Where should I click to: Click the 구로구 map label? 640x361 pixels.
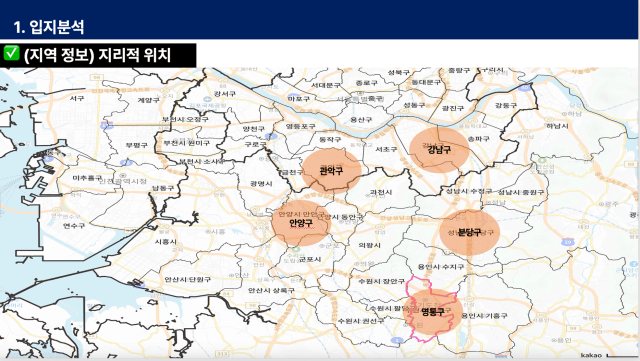coord(255,144)
